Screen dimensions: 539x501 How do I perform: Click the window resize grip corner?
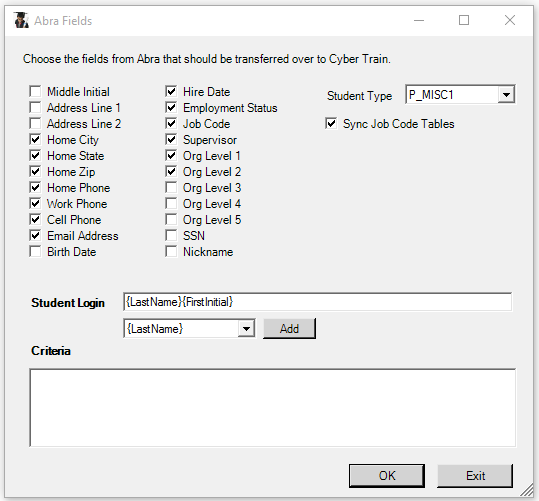527,490
